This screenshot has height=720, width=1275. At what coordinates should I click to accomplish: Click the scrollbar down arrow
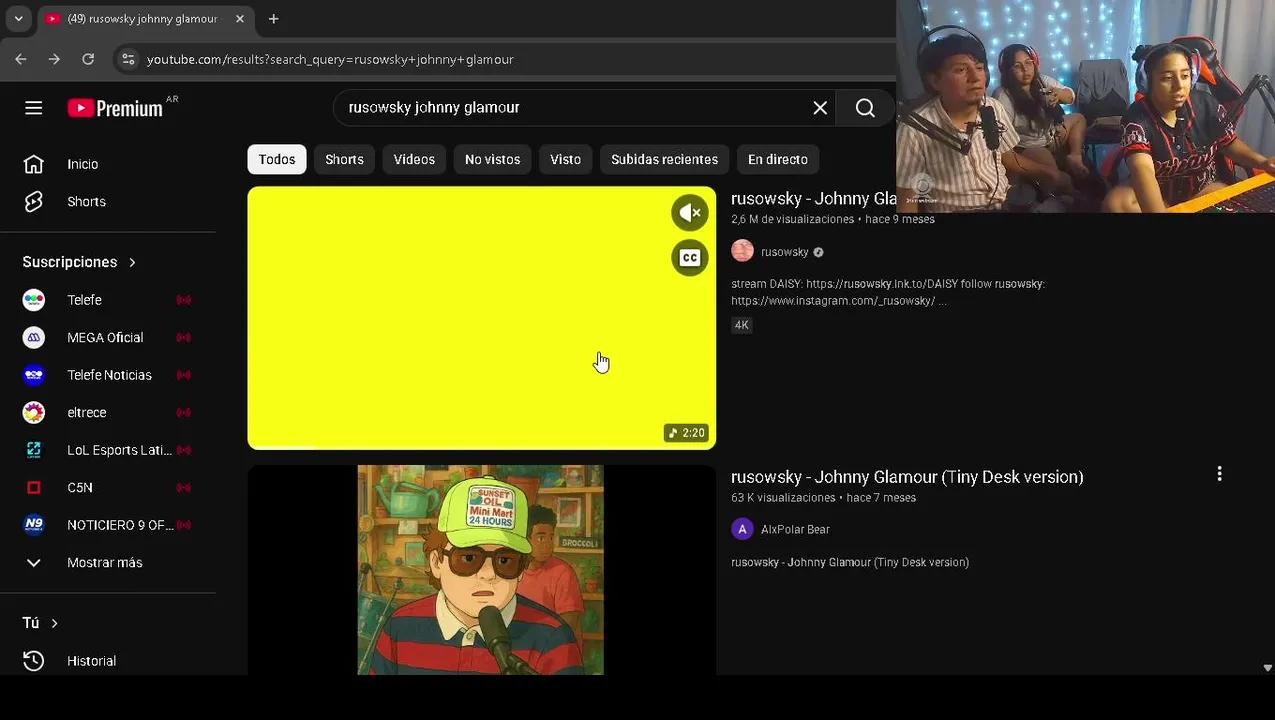tap(1267, 668)
